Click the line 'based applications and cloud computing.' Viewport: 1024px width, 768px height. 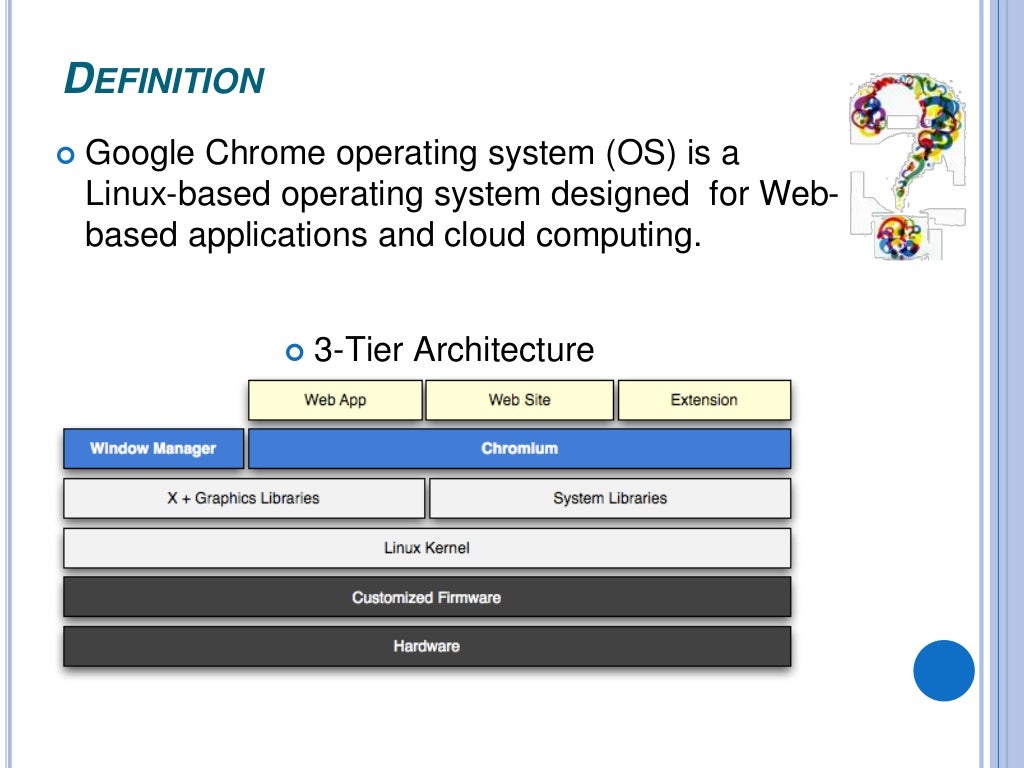coord(393,234)
